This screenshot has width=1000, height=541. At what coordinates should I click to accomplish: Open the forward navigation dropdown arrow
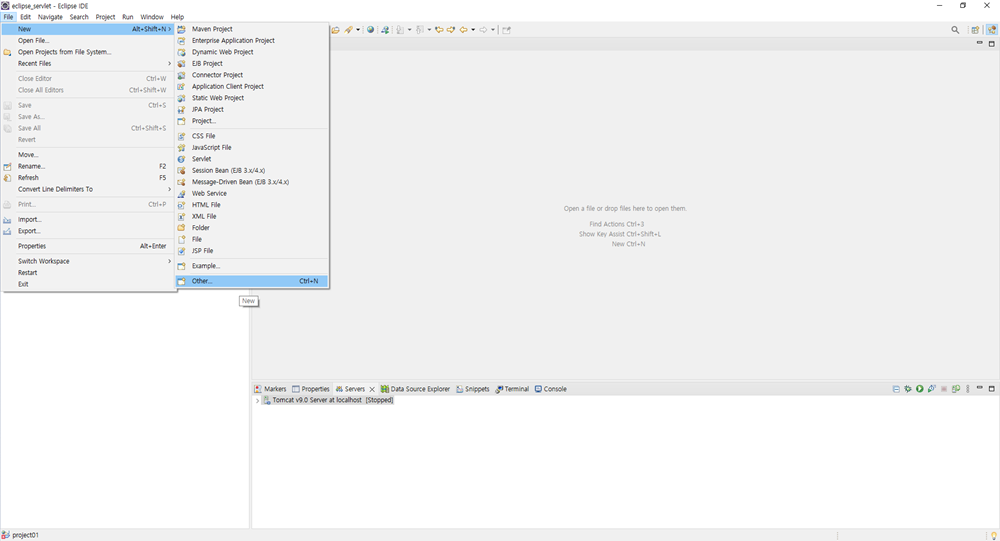pyautogui.click(x=493, y=29)
